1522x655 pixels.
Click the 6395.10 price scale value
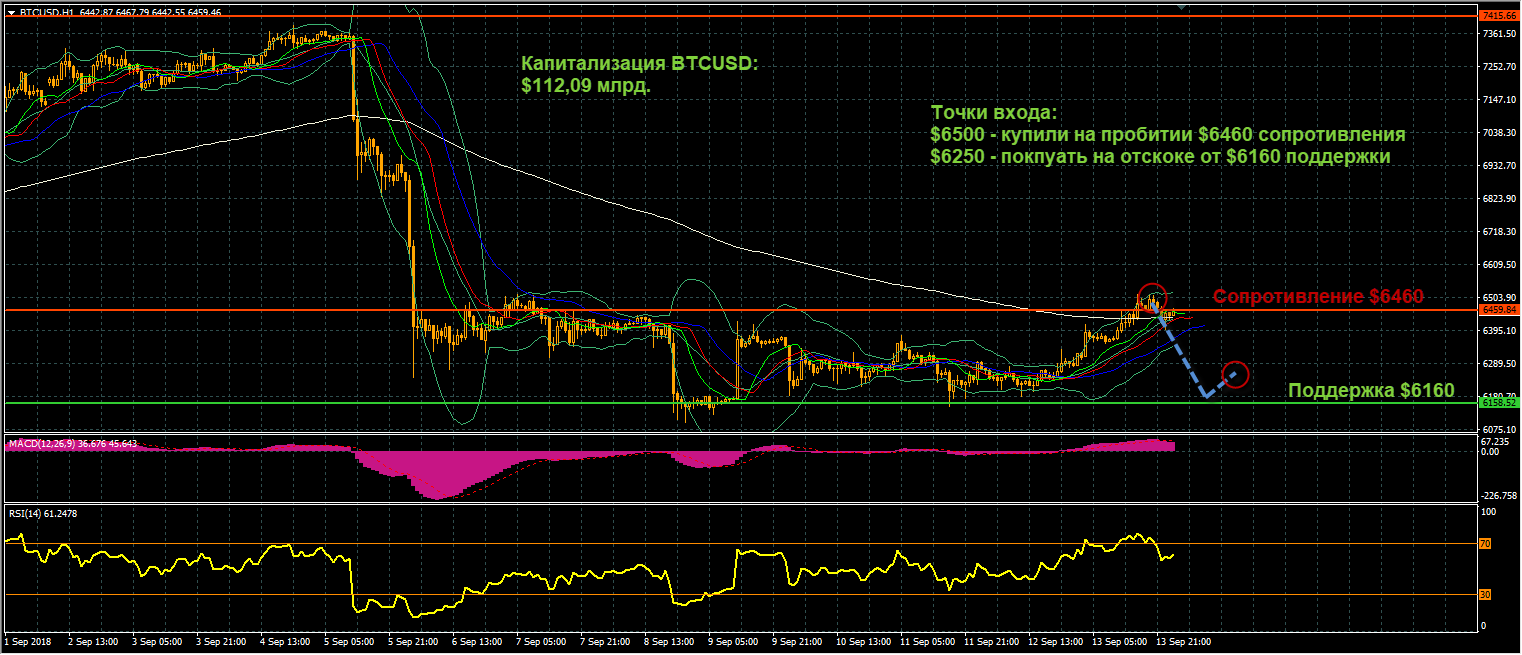click(1497, 330)
